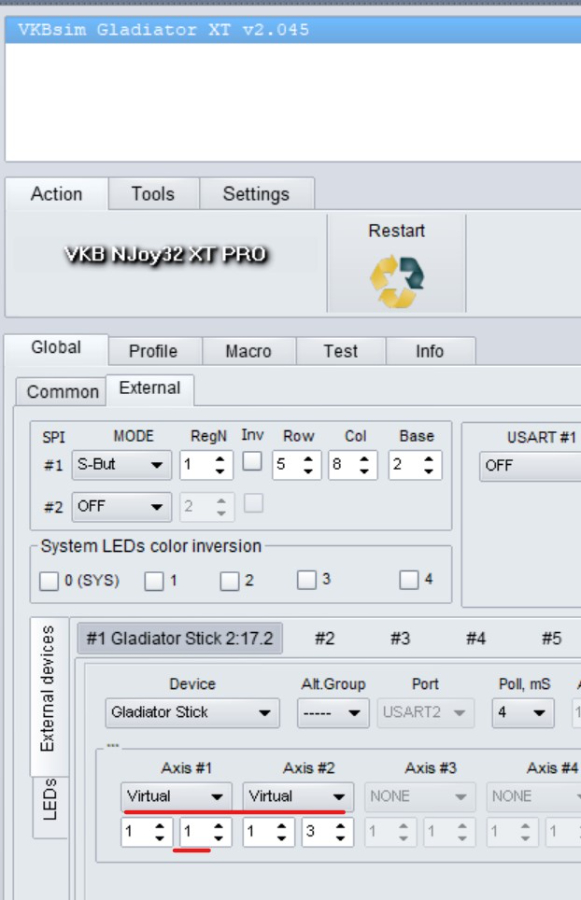
Task: Open the Settings tab
Action: [x=256, y=194]
